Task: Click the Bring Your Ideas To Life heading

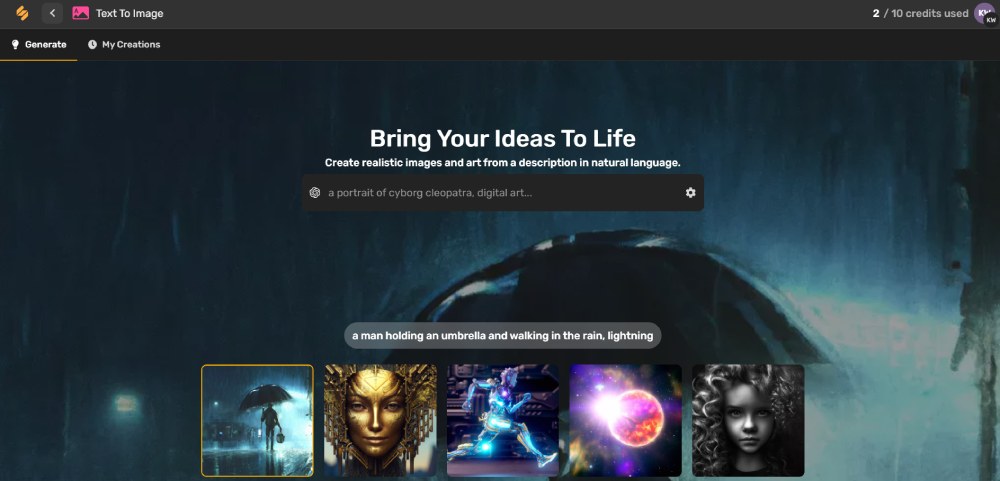Action: pos(503,138)
